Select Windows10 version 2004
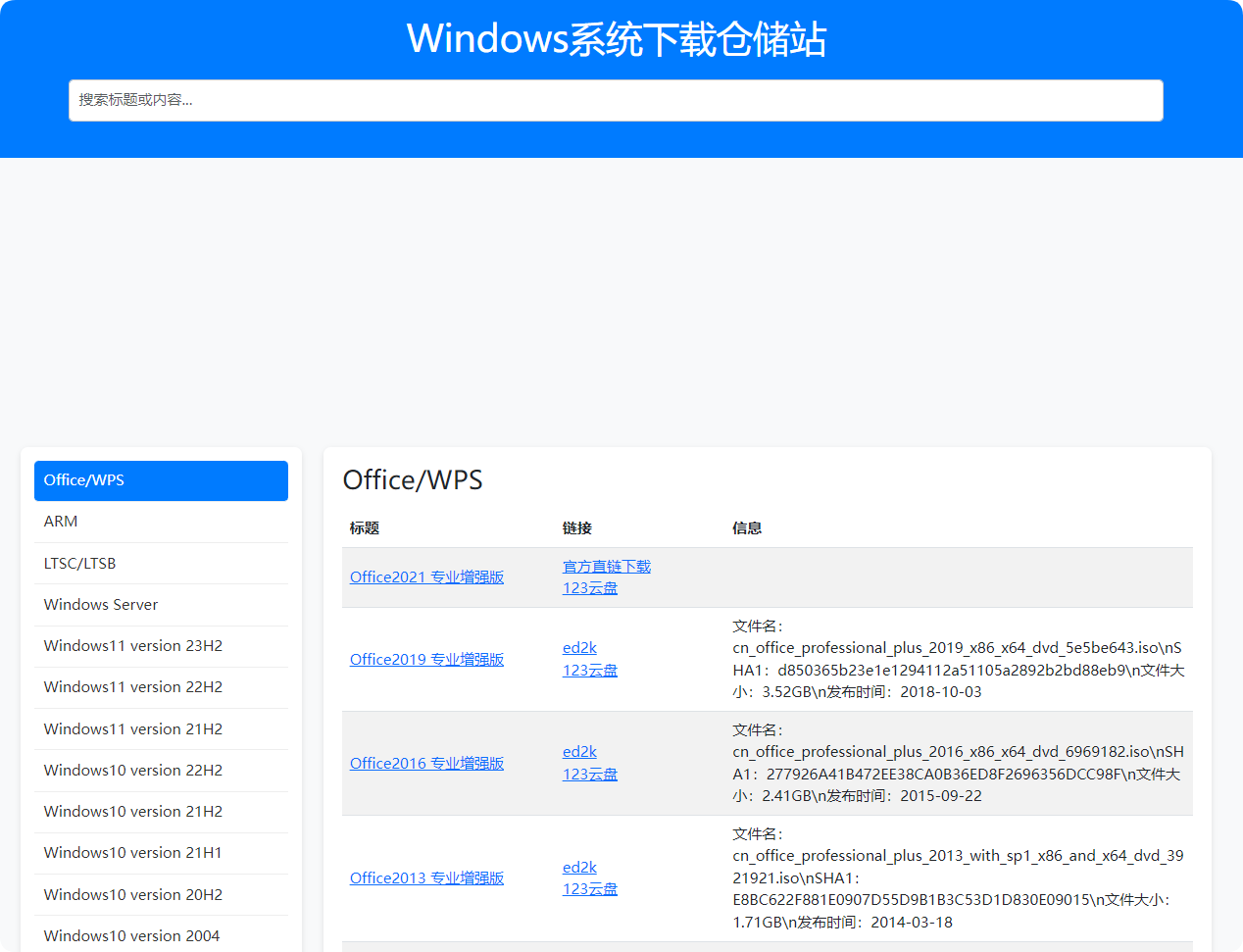 click(161, 936)
